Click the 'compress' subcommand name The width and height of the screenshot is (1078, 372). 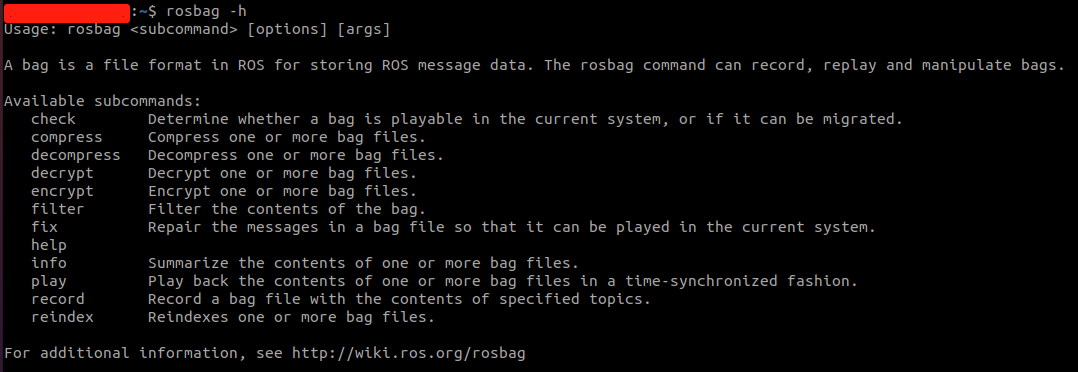67,137
